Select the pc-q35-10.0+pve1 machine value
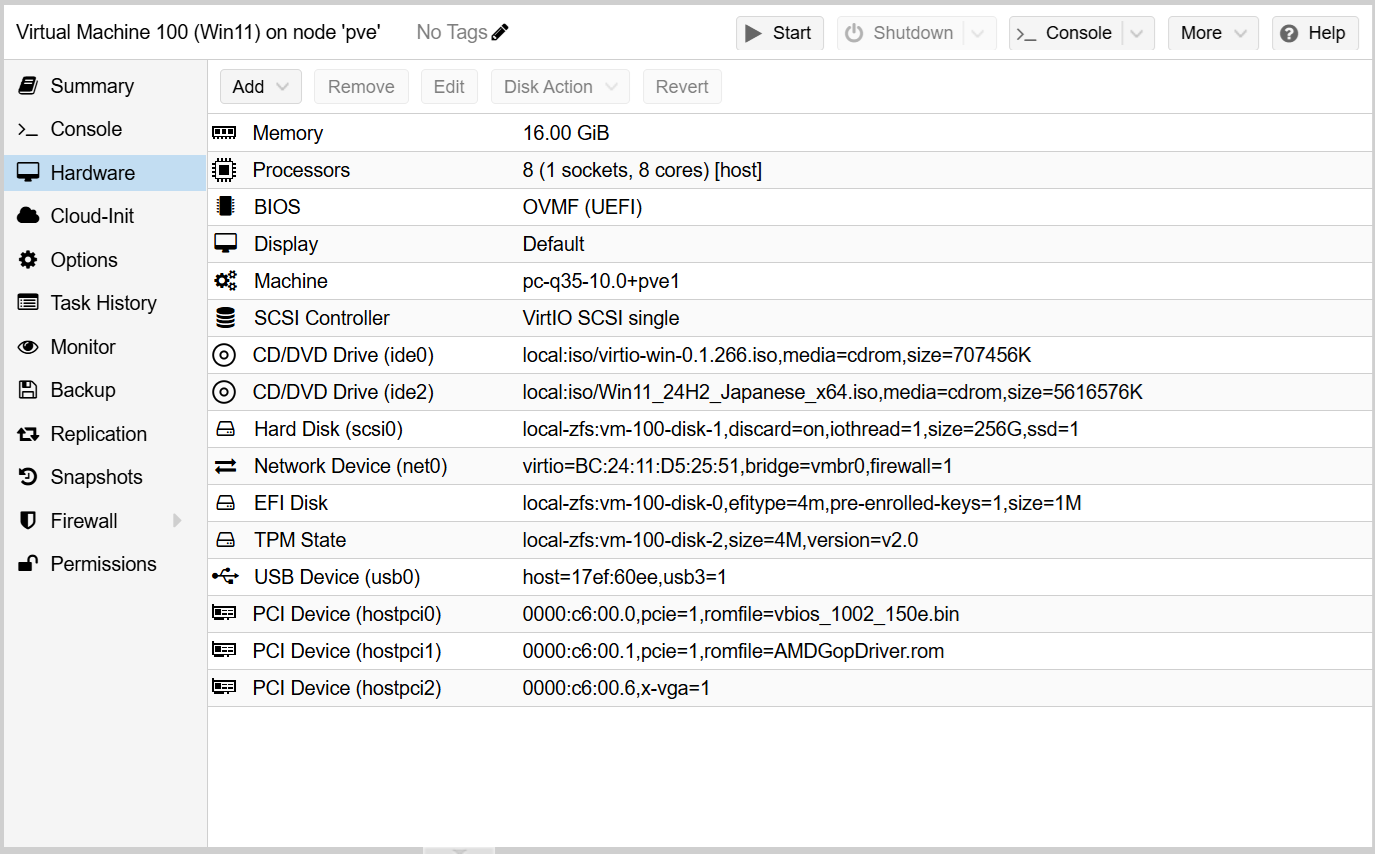 tap(601, 281)
